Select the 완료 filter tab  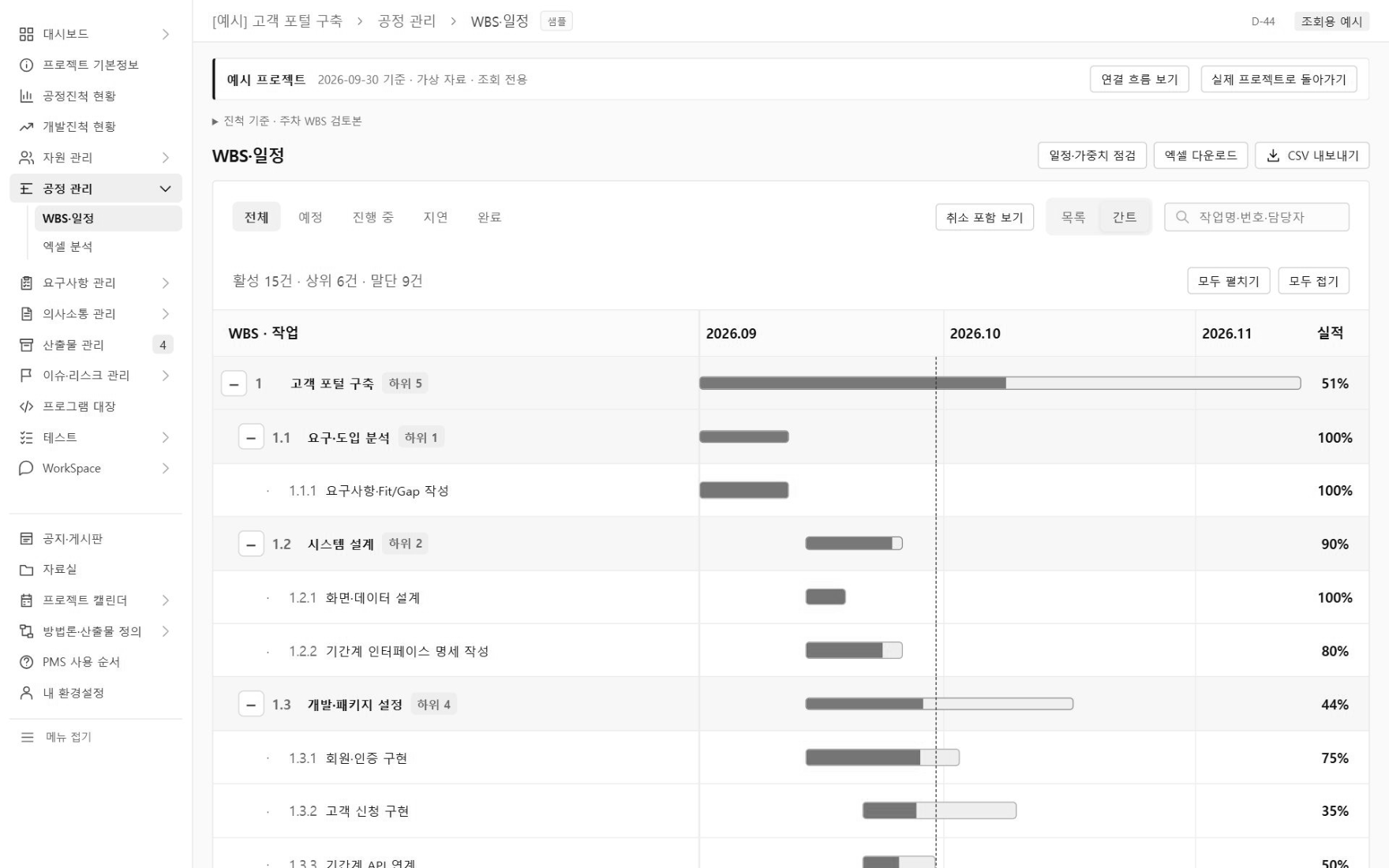click(x=489, y=217)
